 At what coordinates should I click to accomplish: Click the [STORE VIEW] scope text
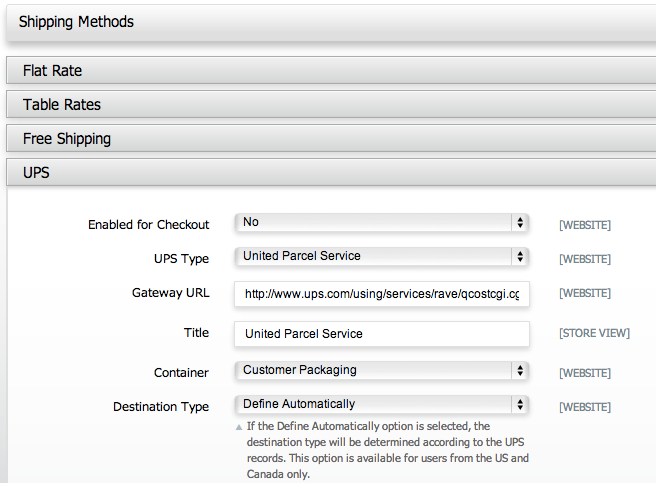coord(594,333)
